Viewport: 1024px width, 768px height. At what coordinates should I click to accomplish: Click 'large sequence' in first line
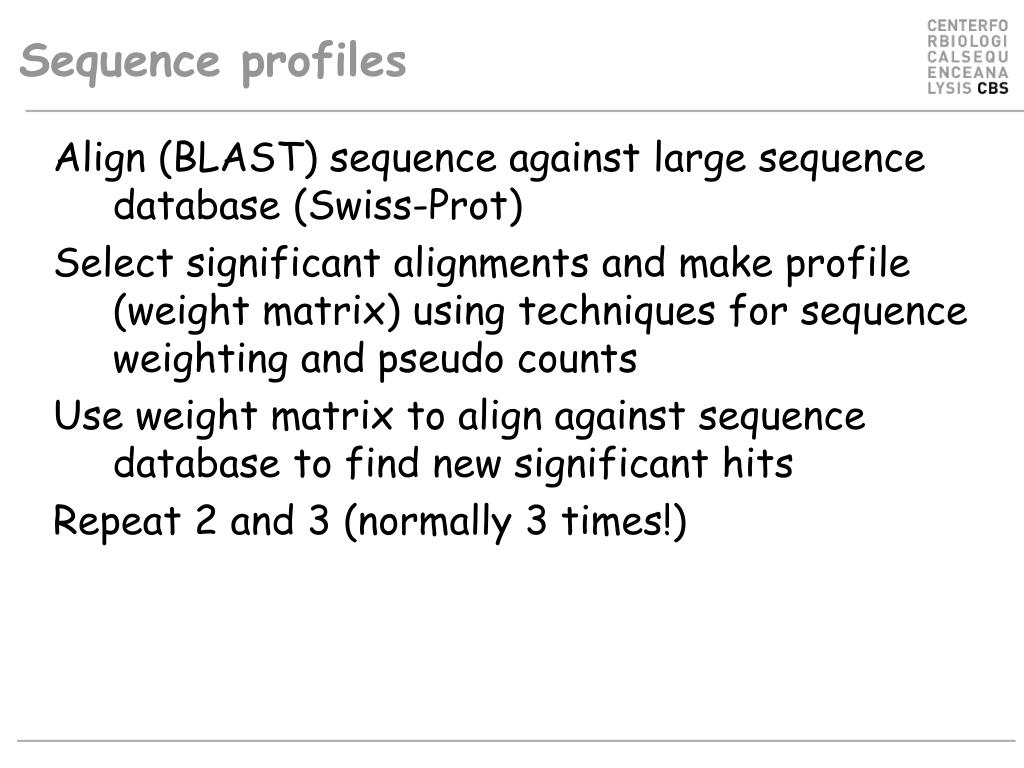pyautogui.click(x=790, y=160)
